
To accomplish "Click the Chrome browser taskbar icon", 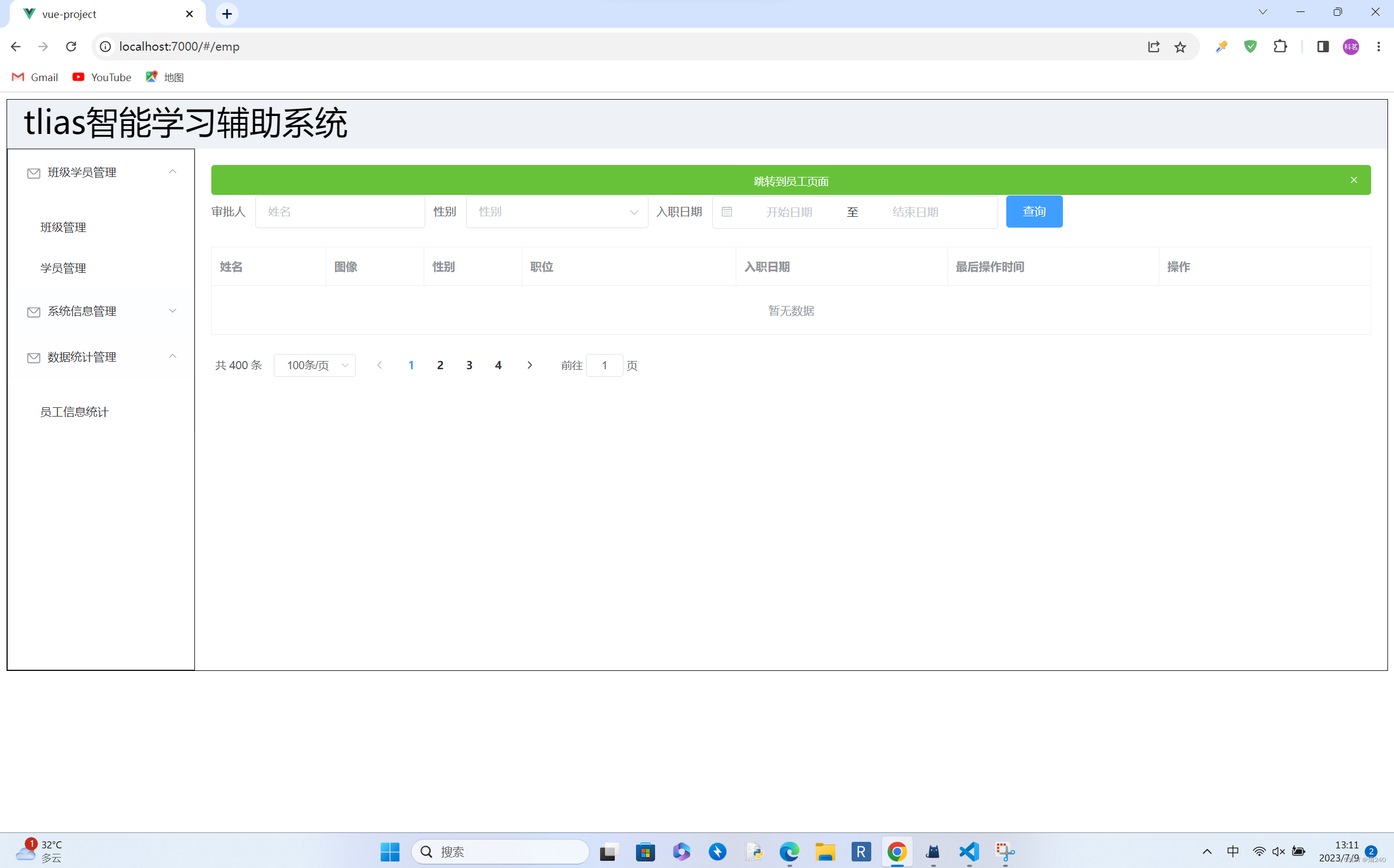I will point(896,852).
